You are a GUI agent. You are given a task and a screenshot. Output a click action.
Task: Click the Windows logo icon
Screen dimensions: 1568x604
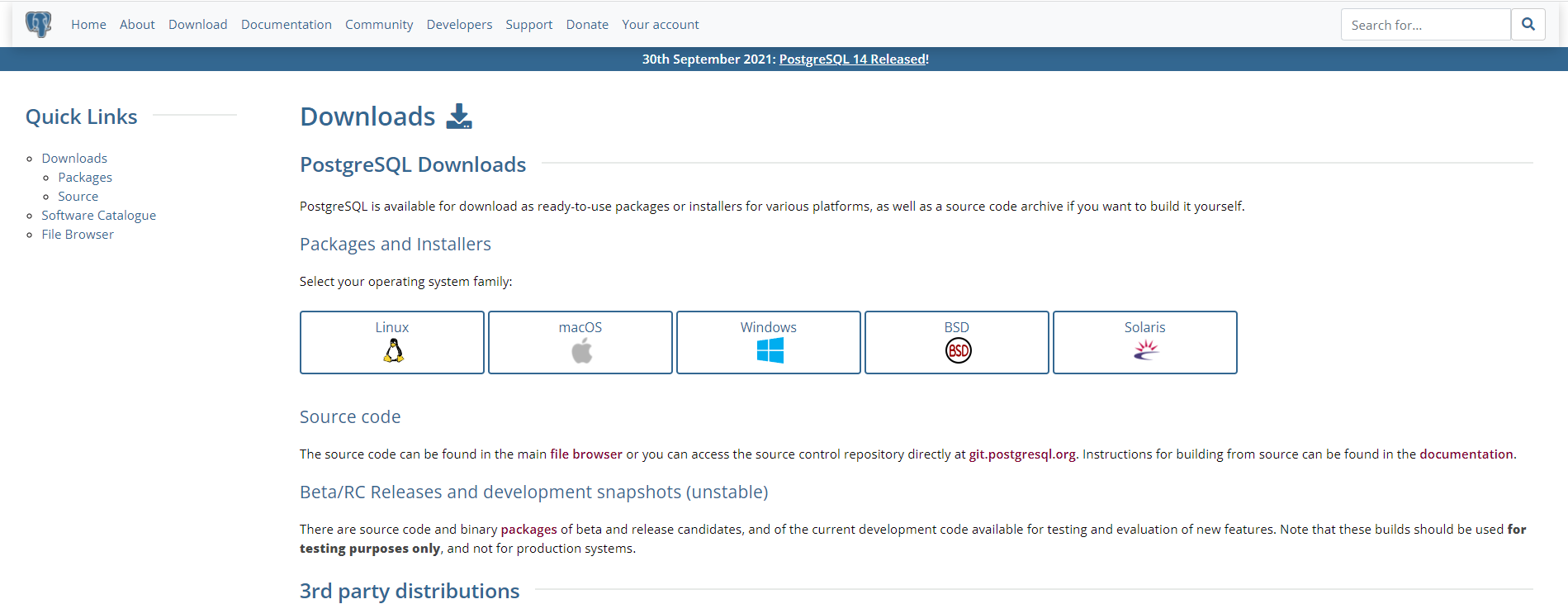(x=770, y=351)
